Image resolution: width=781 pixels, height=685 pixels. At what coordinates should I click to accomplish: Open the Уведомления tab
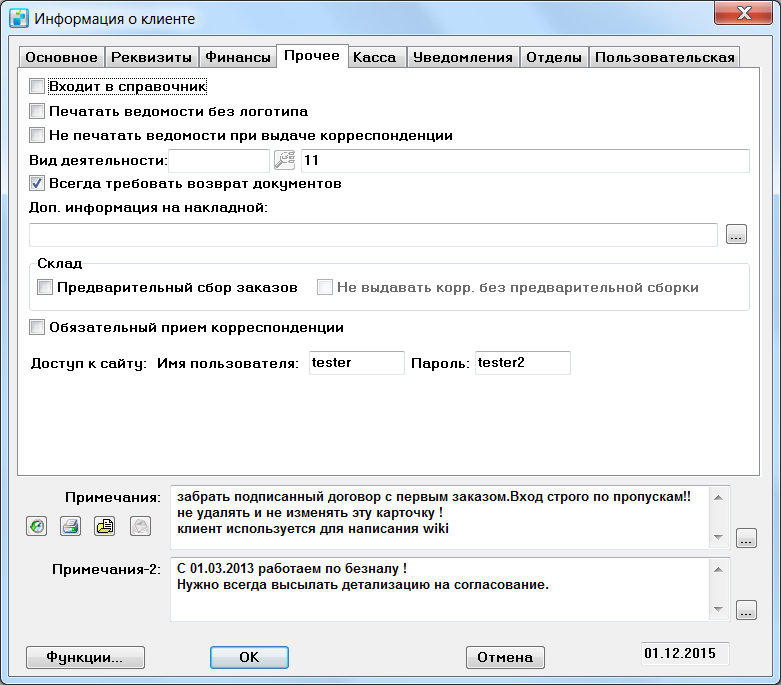(x=463, y=57)
